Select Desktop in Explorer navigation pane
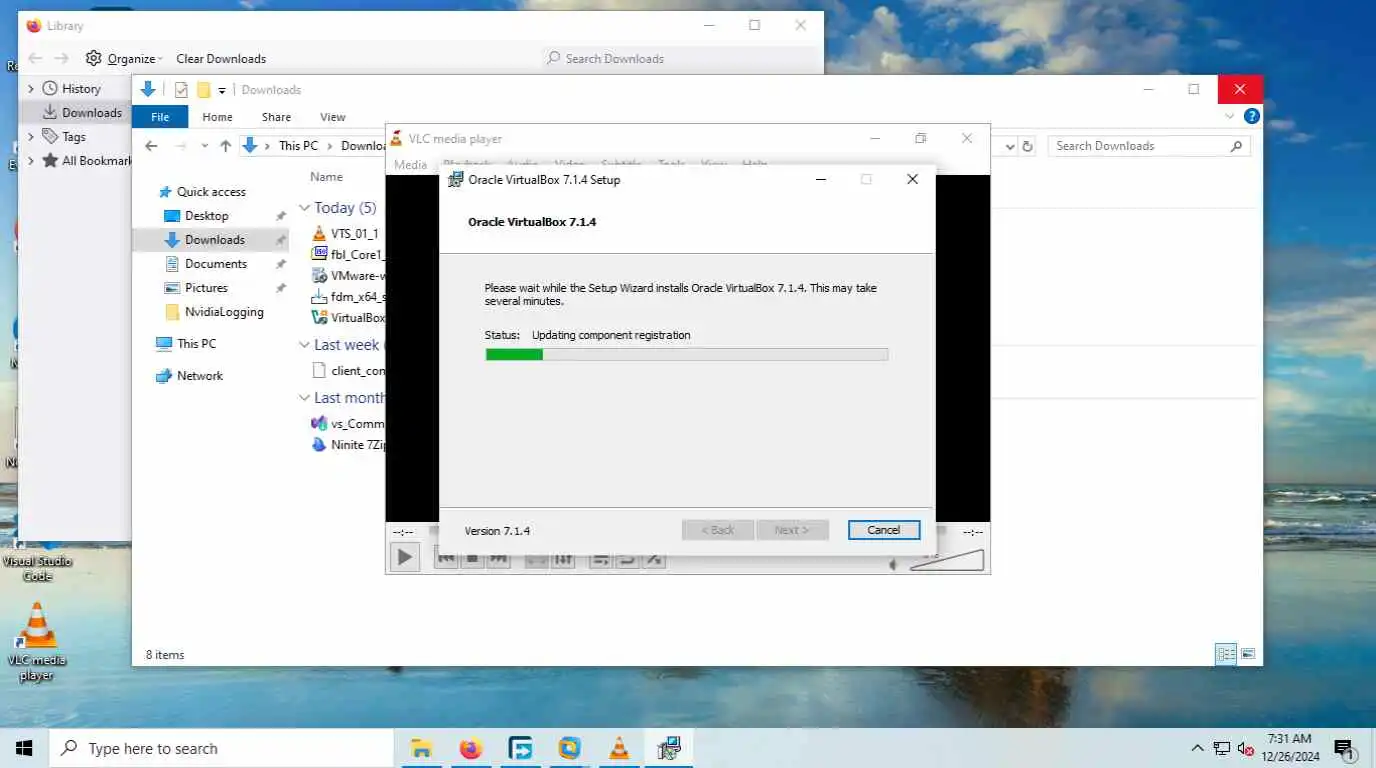The image size is (1376, 768). pos(206,216)
